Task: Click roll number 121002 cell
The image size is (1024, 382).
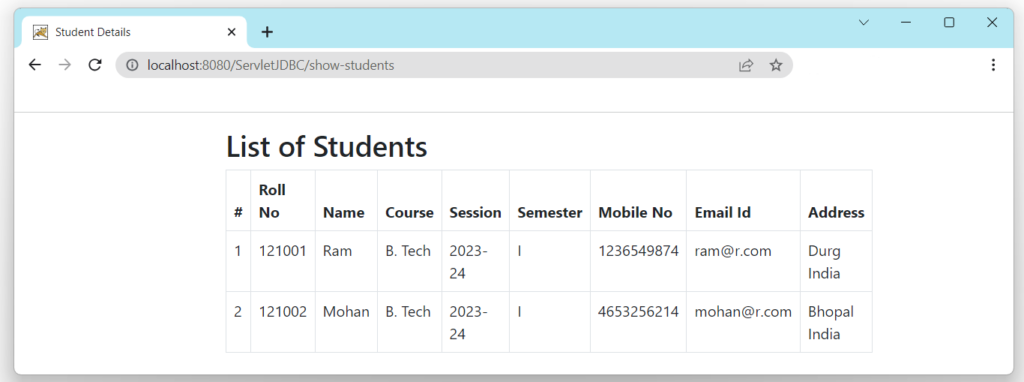Action: (283, 322)
